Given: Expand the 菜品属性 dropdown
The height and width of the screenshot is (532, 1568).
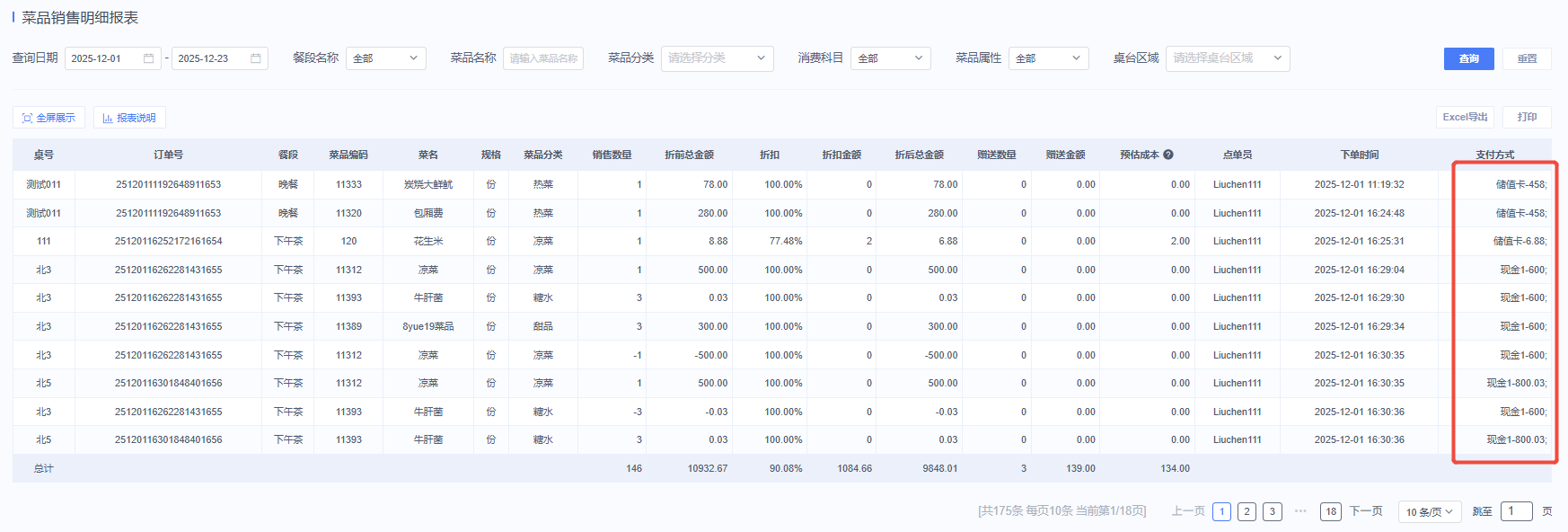Looking at the screenshot, I should (1048, 58).
